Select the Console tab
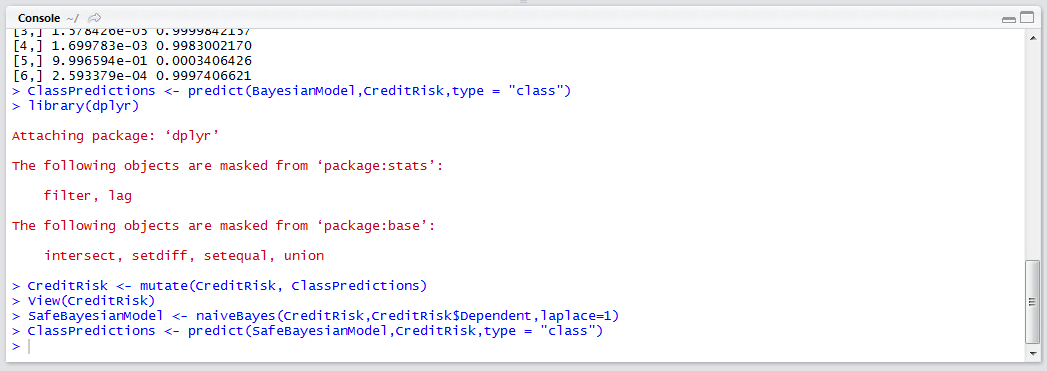1047x371 pixels. (37, 17)
